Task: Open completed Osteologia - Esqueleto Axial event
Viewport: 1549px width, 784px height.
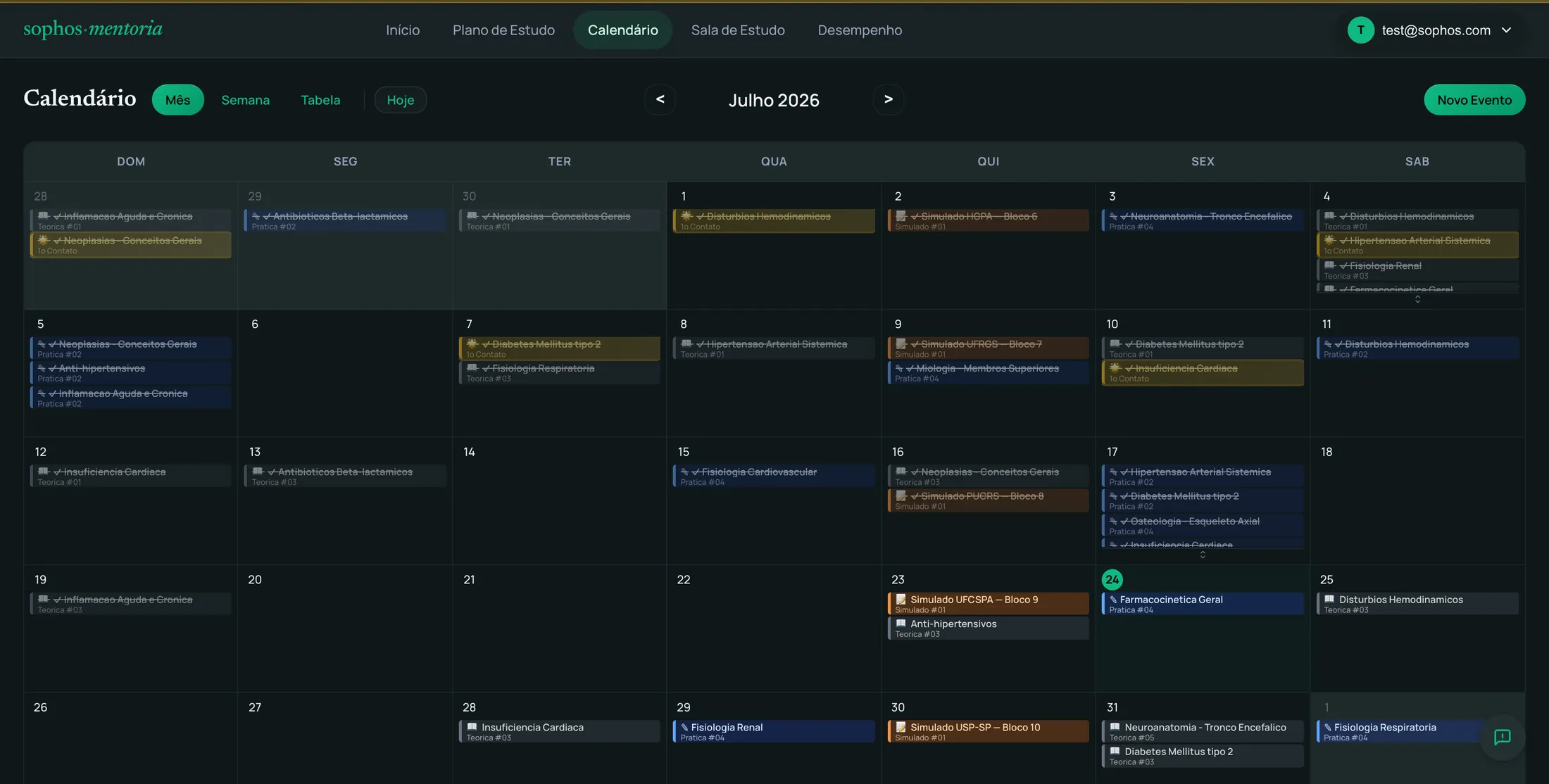Action: 1203,526
